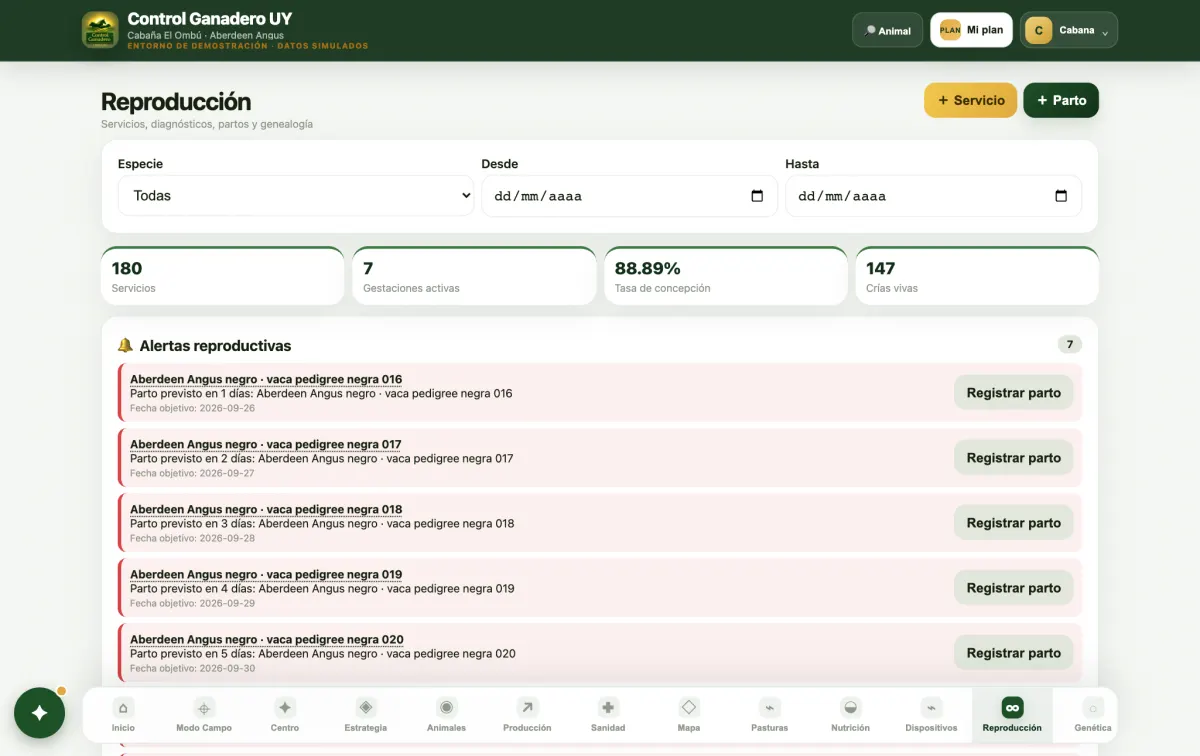Switch to the Genética tab

(1092, 715)
